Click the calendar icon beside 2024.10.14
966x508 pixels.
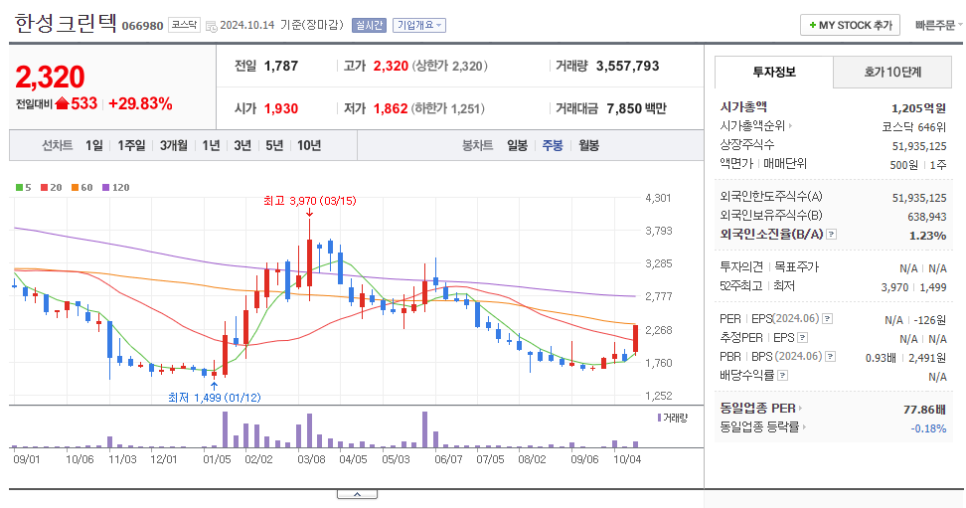point(211,26)
